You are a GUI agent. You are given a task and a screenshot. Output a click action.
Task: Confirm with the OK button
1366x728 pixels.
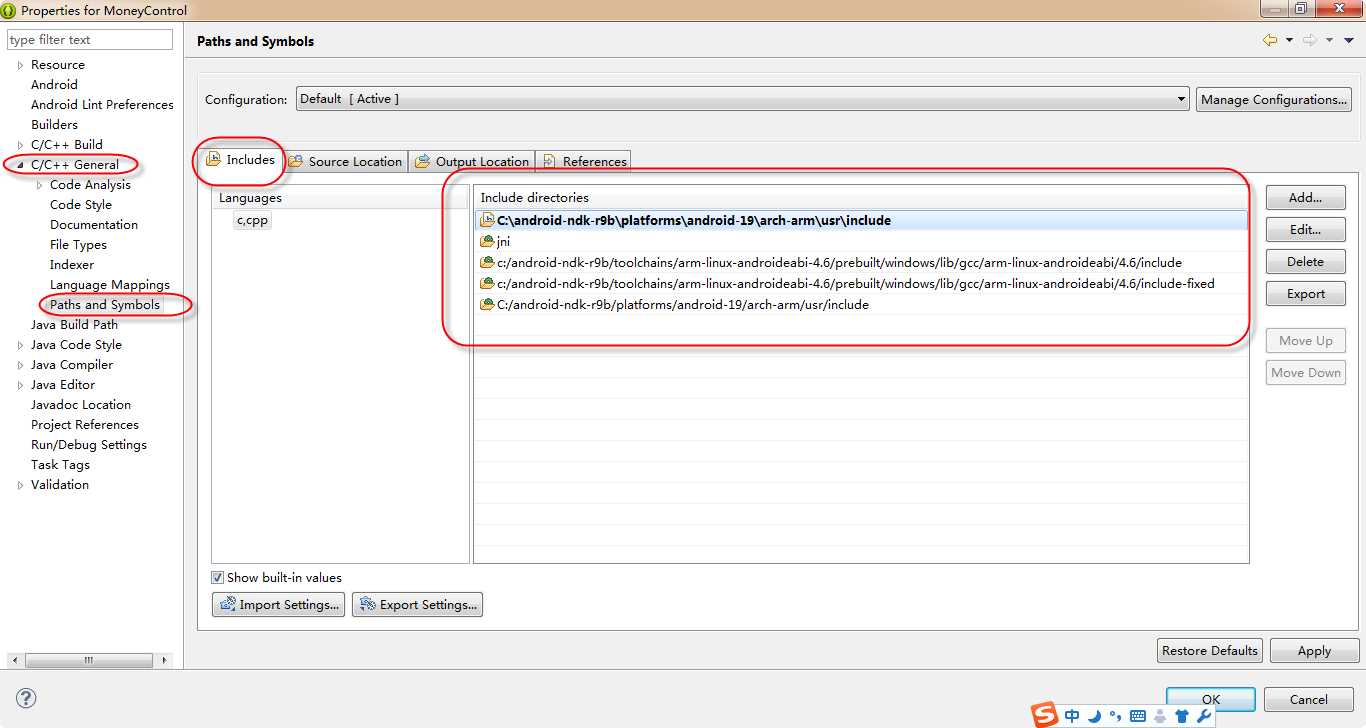[1210, 699]
